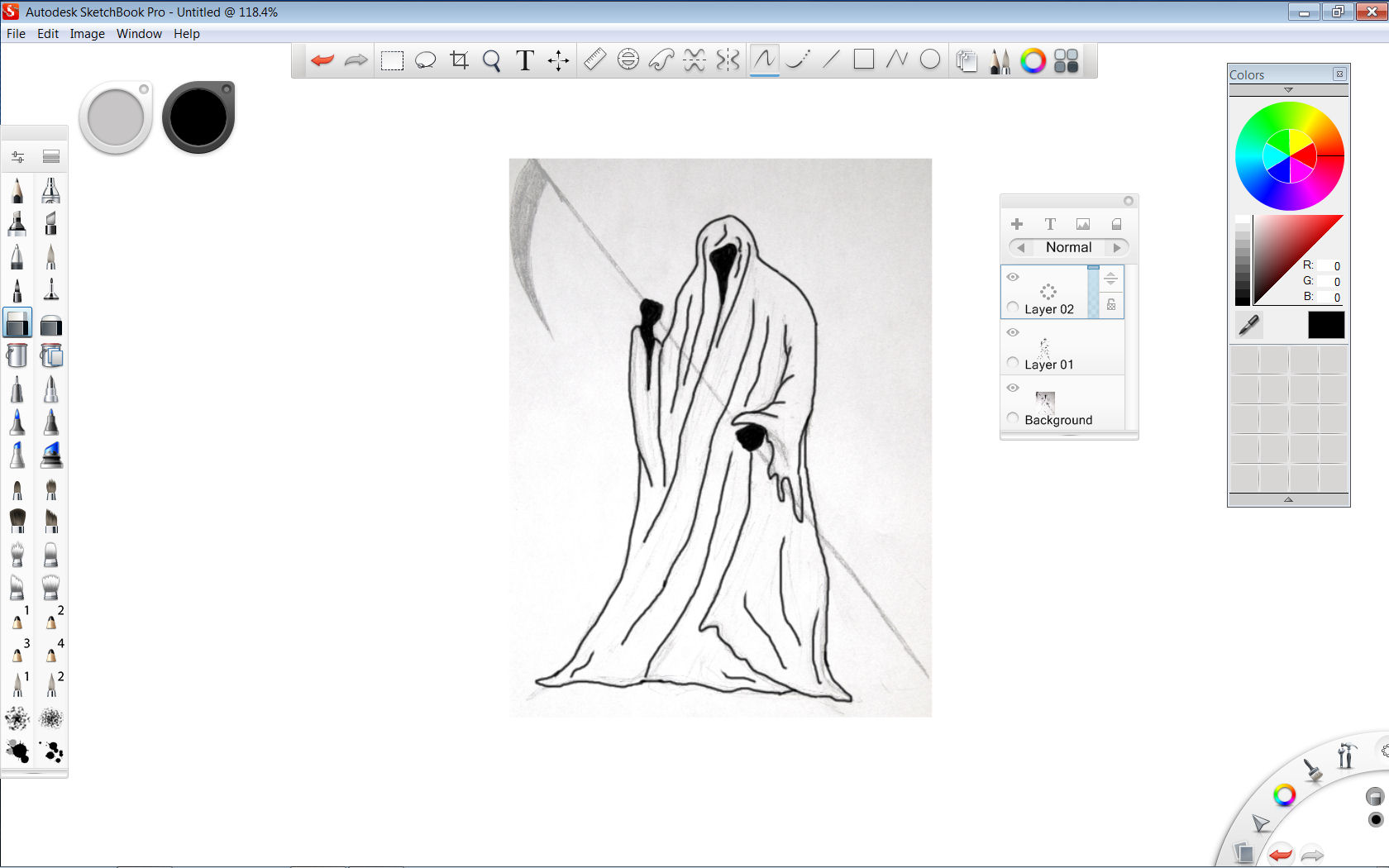Viewport: 1389px width, 868px height.
Task: Enable the French Curve tool
Action: point(661,60)
